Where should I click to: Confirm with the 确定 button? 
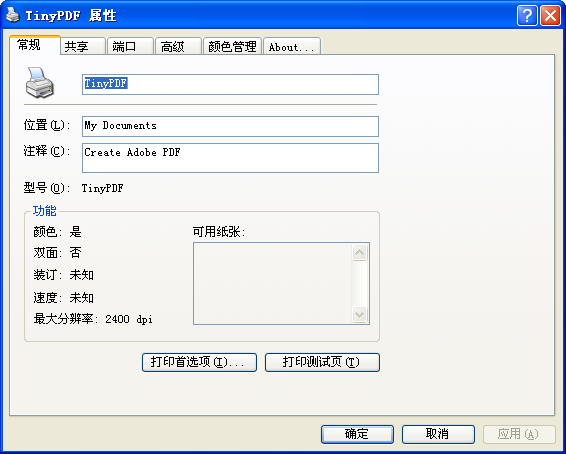click(357, 434)
